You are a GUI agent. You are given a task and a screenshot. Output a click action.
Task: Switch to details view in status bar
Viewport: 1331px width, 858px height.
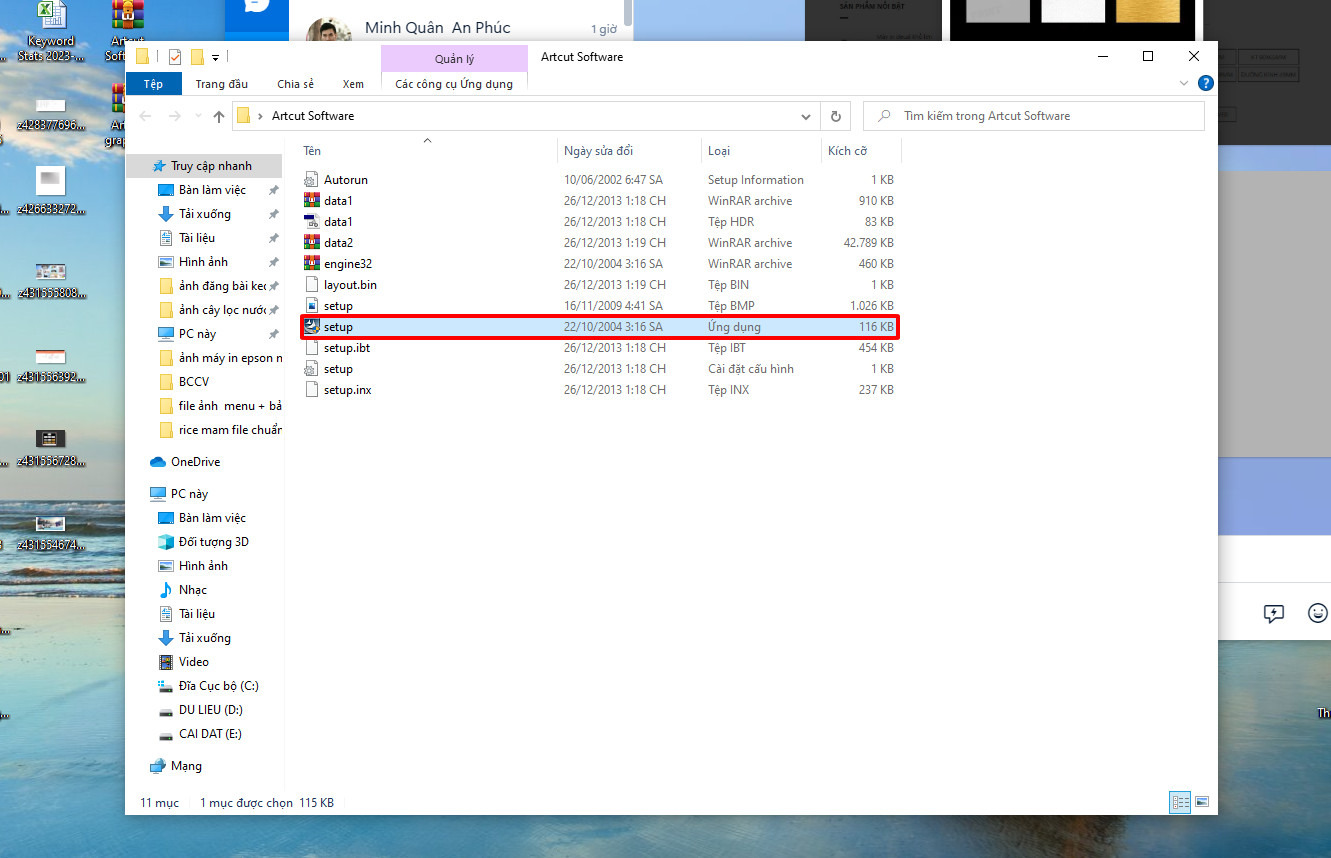point(1180,802)
